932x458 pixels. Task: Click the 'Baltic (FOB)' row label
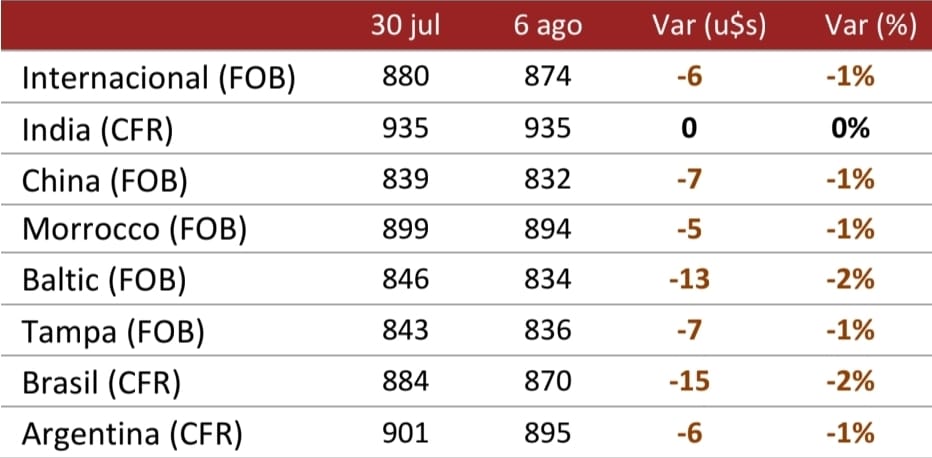tap(104, 280)
